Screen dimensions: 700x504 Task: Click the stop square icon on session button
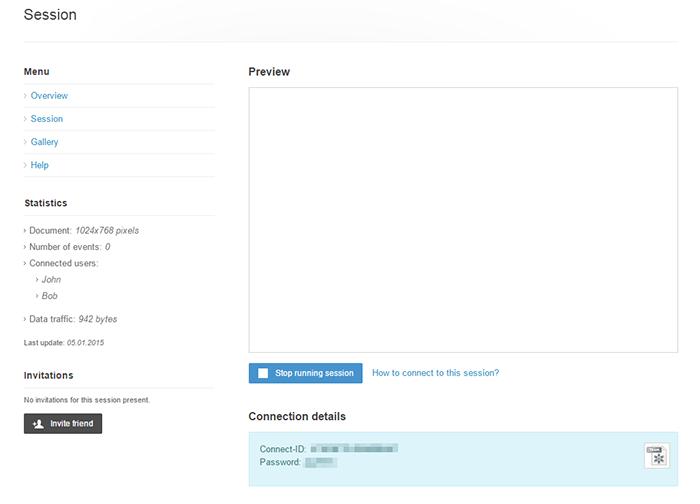(x=263, y=373)
